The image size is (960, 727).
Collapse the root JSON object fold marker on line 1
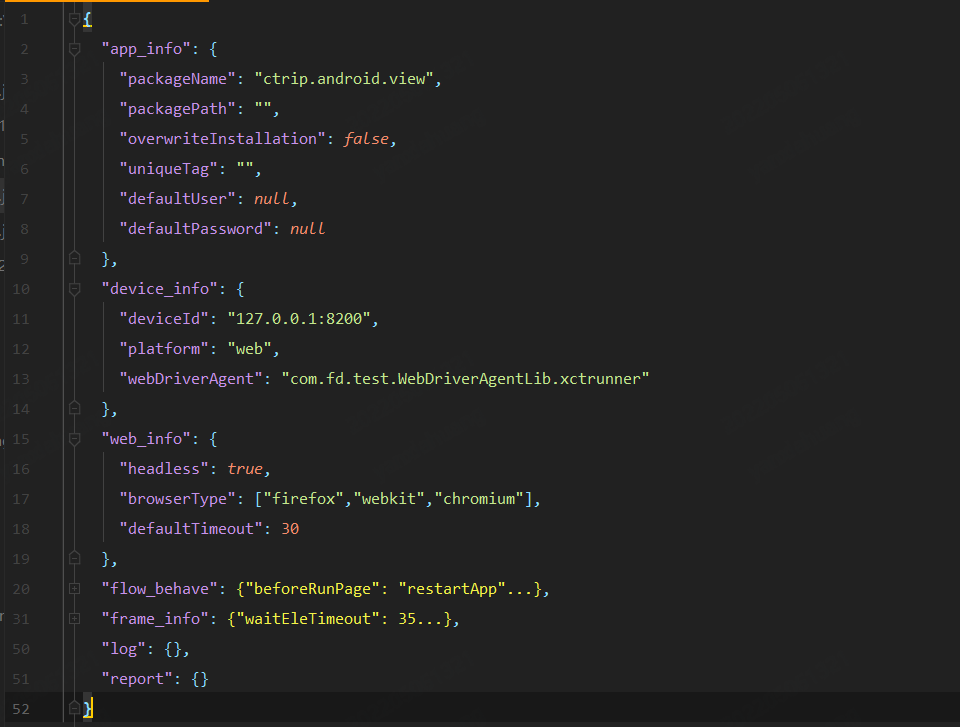point(74,20)
